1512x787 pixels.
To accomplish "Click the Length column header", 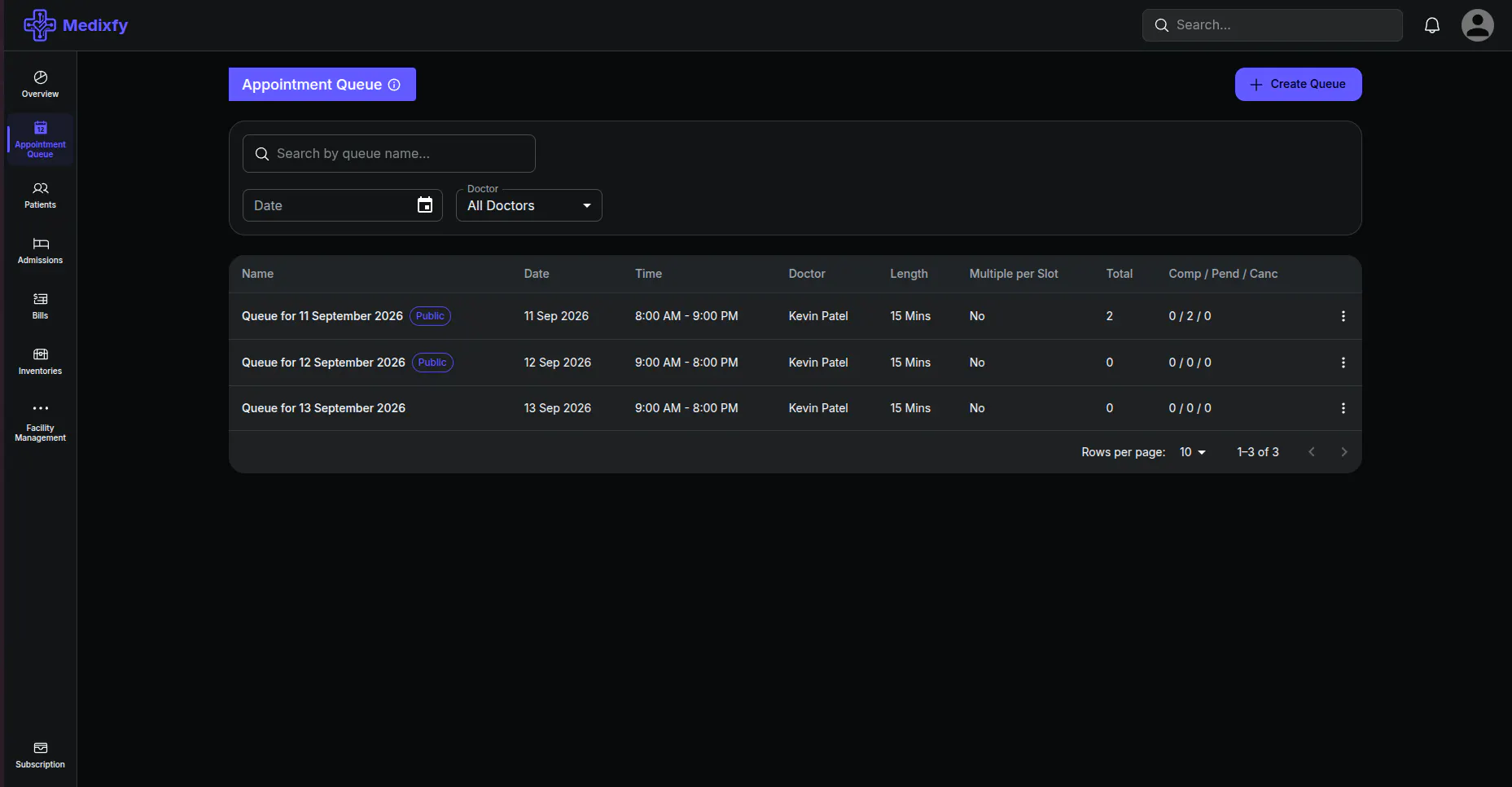I will point(909,274).
